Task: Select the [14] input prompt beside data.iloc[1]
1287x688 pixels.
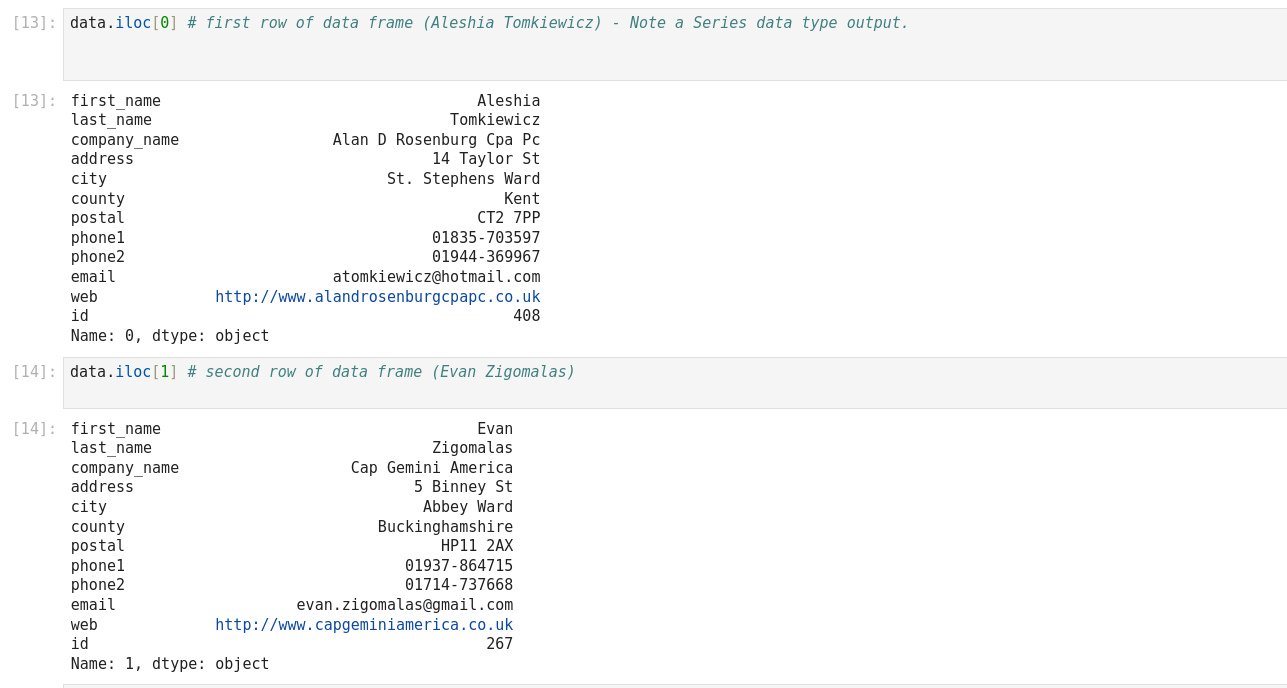Action: [x=34, y=372]
